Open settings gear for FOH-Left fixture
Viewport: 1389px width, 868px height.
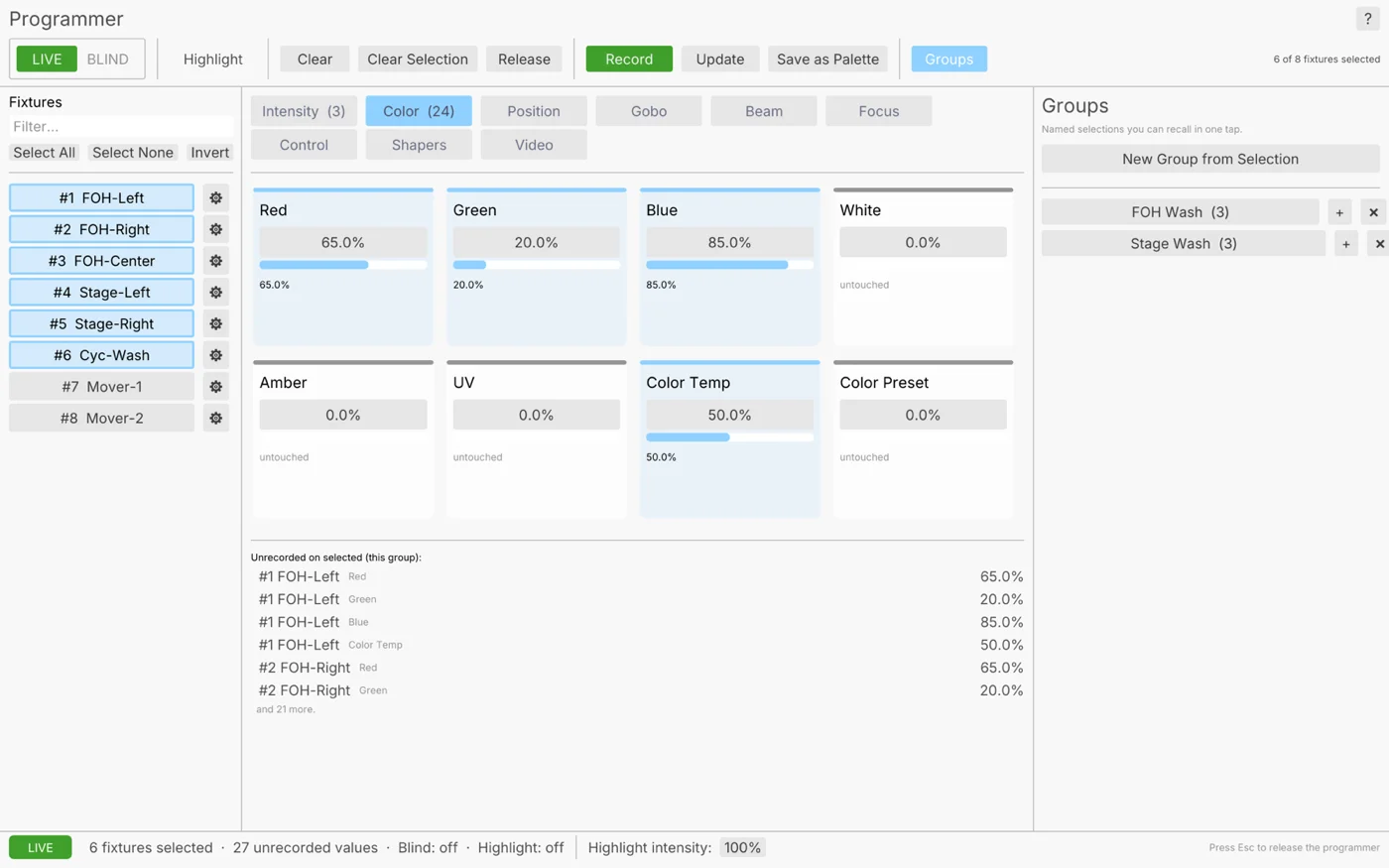[215, 197]
